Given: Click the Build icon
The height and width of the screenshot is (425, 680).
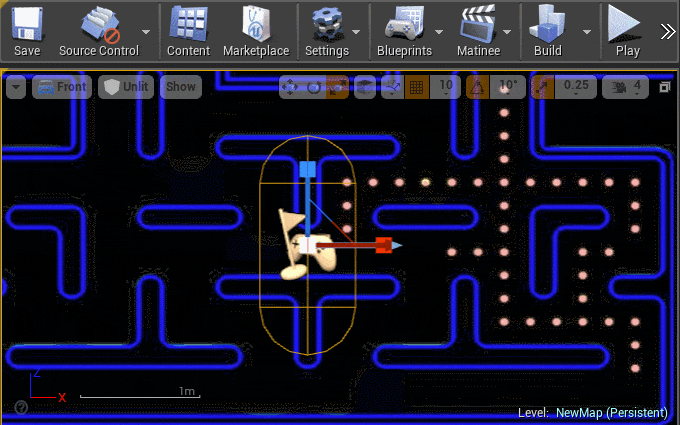Looking at the screenshot, I should pyautogui.click(x=547, y=23).
